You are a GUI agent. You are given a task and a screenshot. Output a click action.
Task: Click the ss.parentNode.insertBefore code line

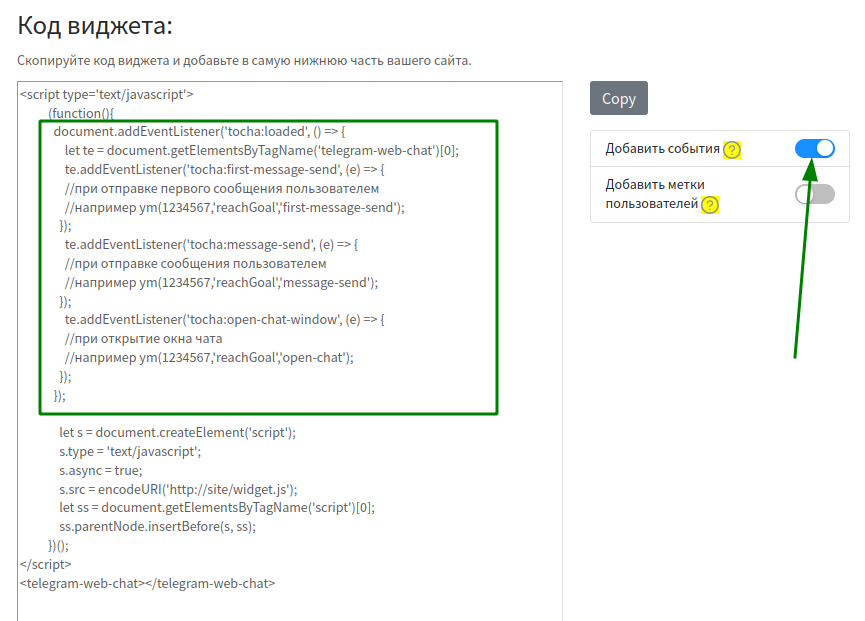pos(157,526)
